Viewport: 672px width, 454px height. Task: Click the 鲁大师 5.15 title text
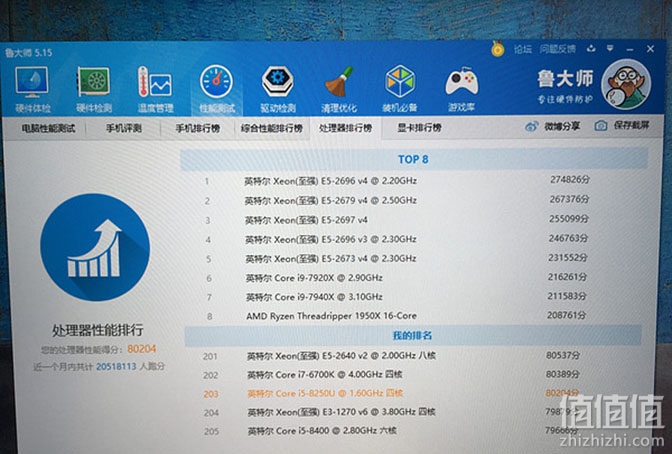click(x=29, y=53)
